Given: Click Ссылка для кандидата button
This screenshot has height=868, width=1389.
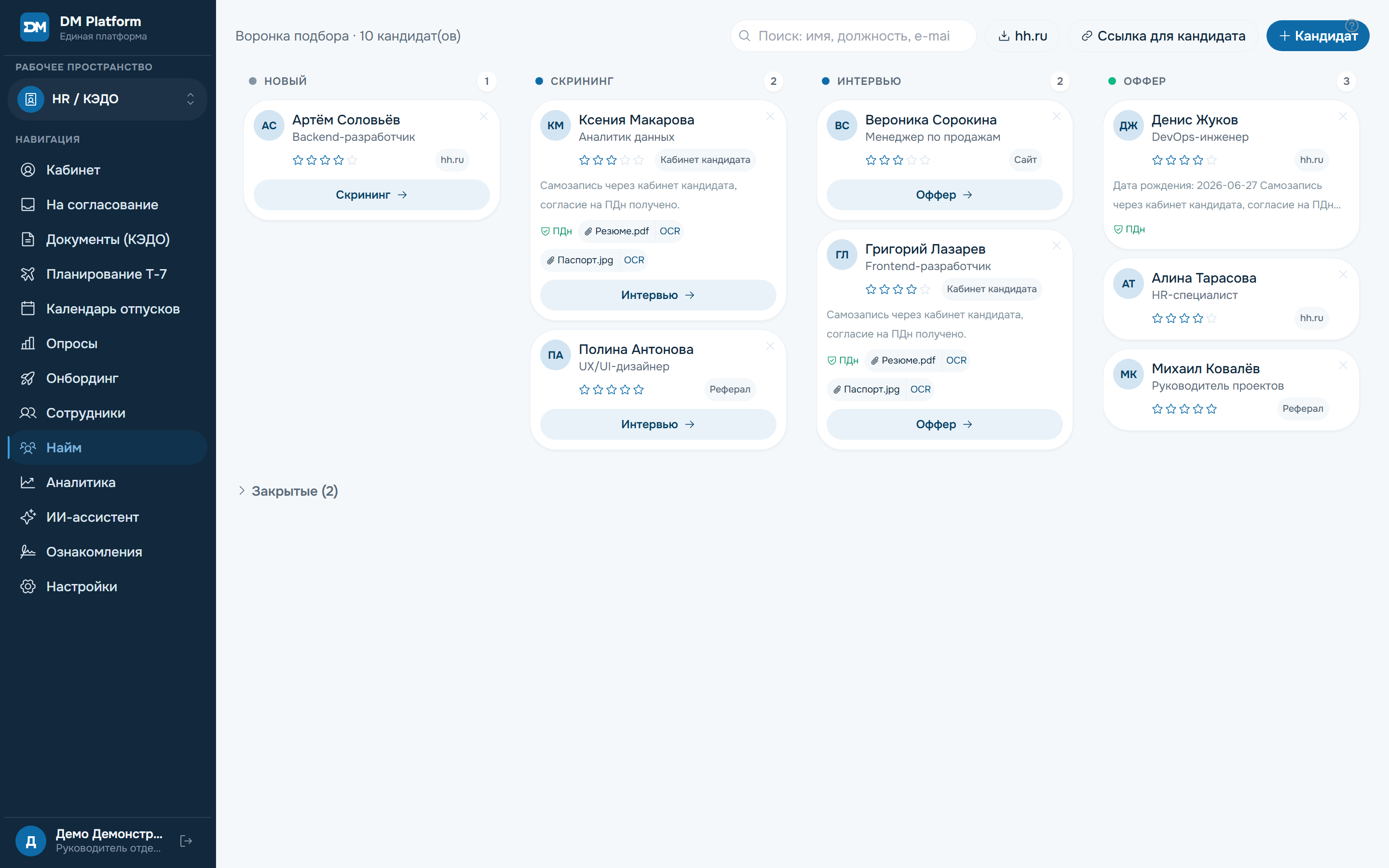Looking at the screenshot, I should [1163, 36].
